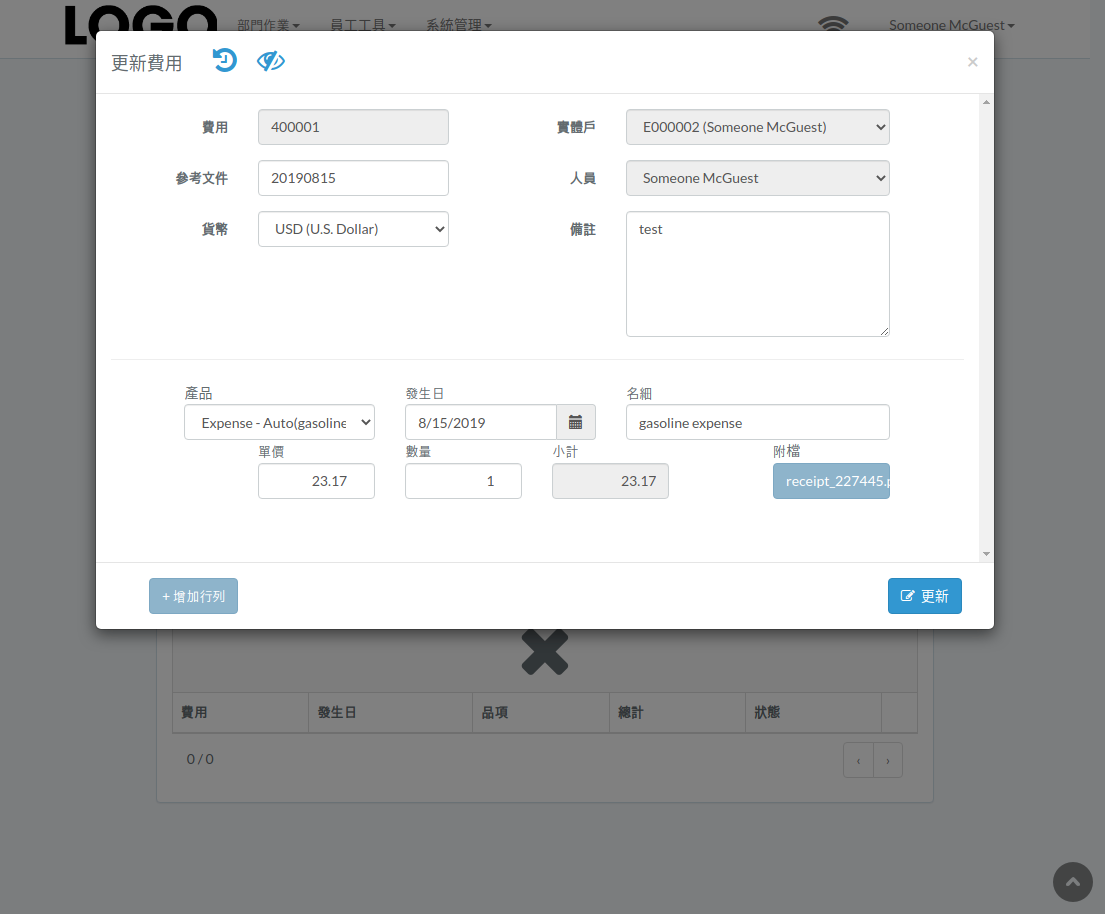Click the scroll-to-top arrow circle button
The height and width of the screenshot is (914, 1105).
coord(1073,882)
